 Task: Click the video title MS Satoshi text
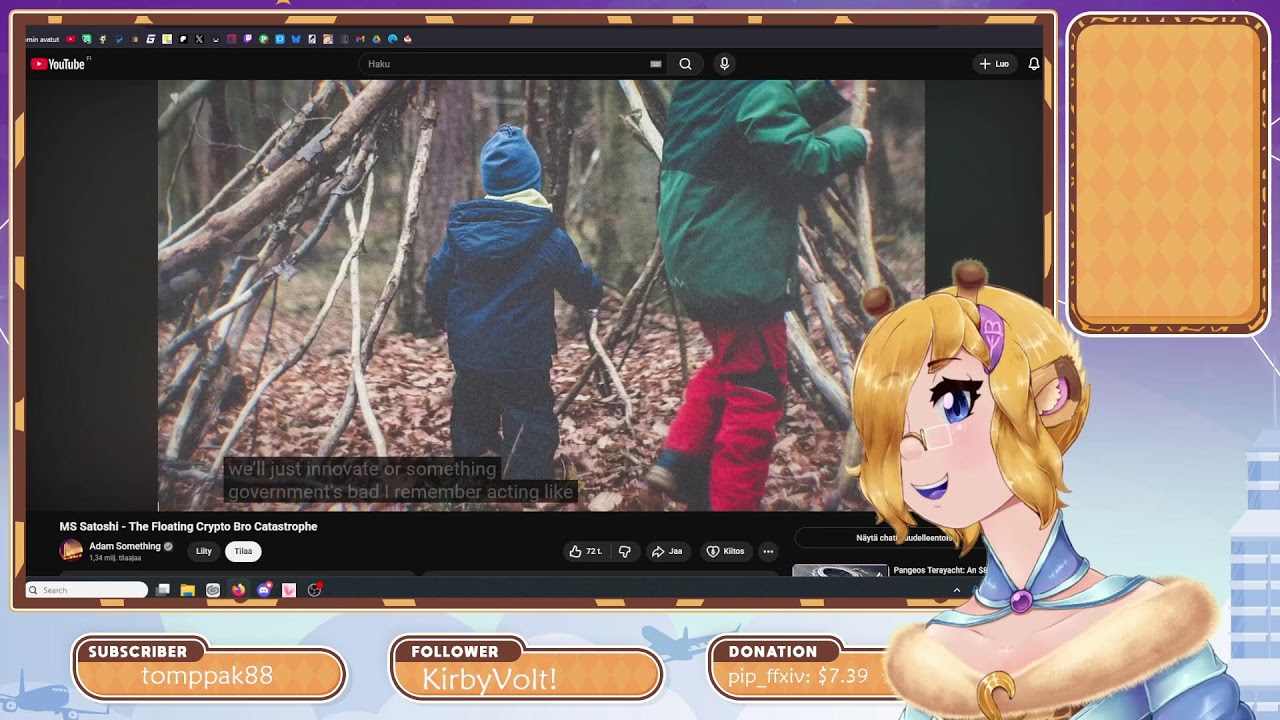(x=188, y=526)
